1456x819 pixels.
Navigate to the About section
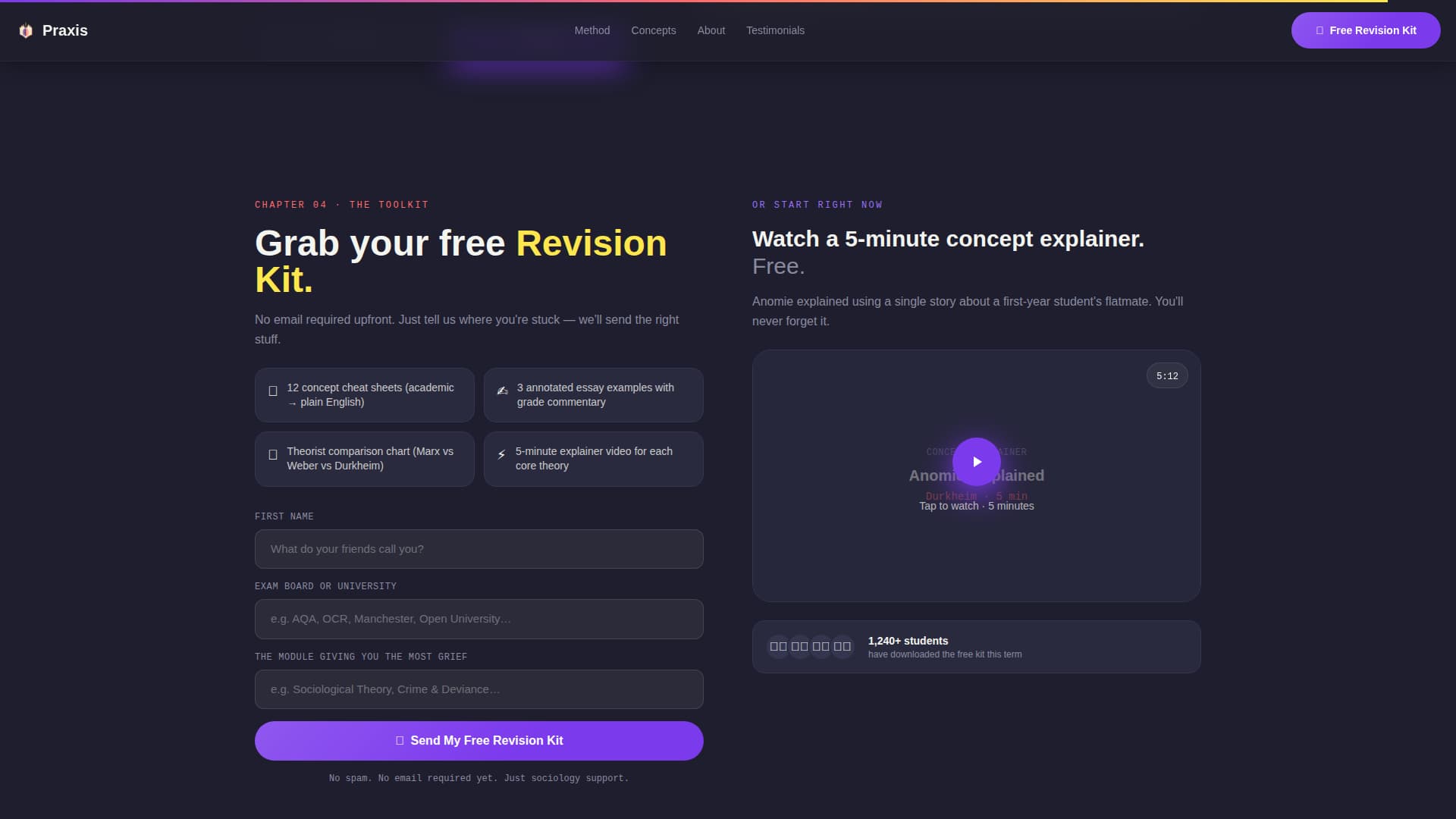[x=711, y=30]
